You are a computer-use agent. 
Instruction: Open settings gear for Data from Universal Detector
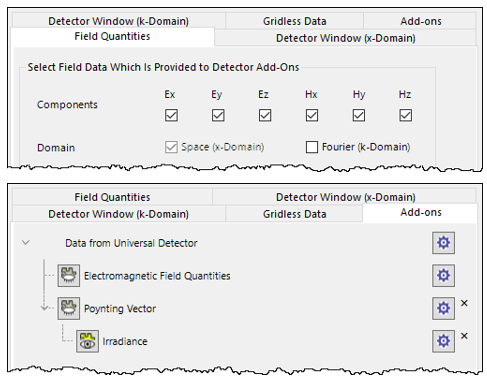(443, 243)
